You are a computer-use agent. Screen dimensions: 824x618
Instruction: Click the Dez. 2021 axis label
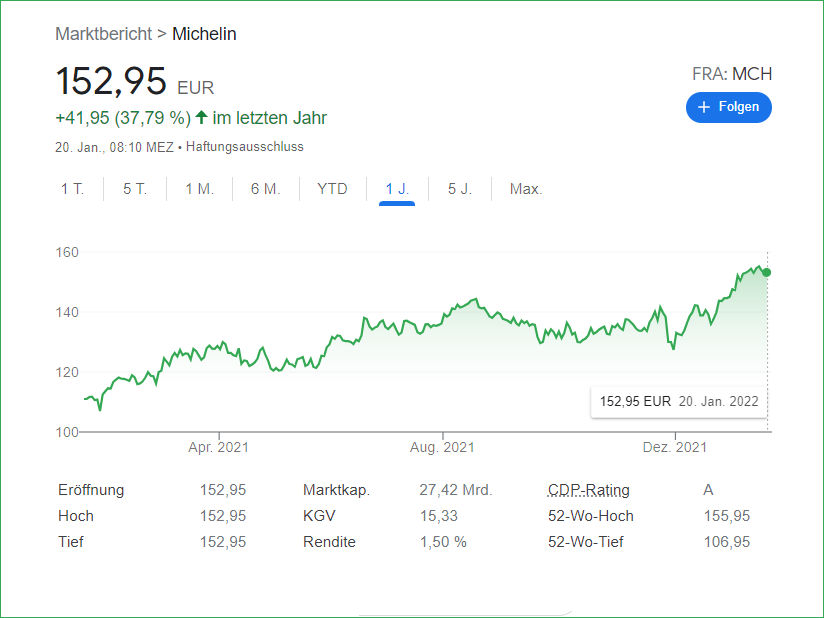(675, 447)
